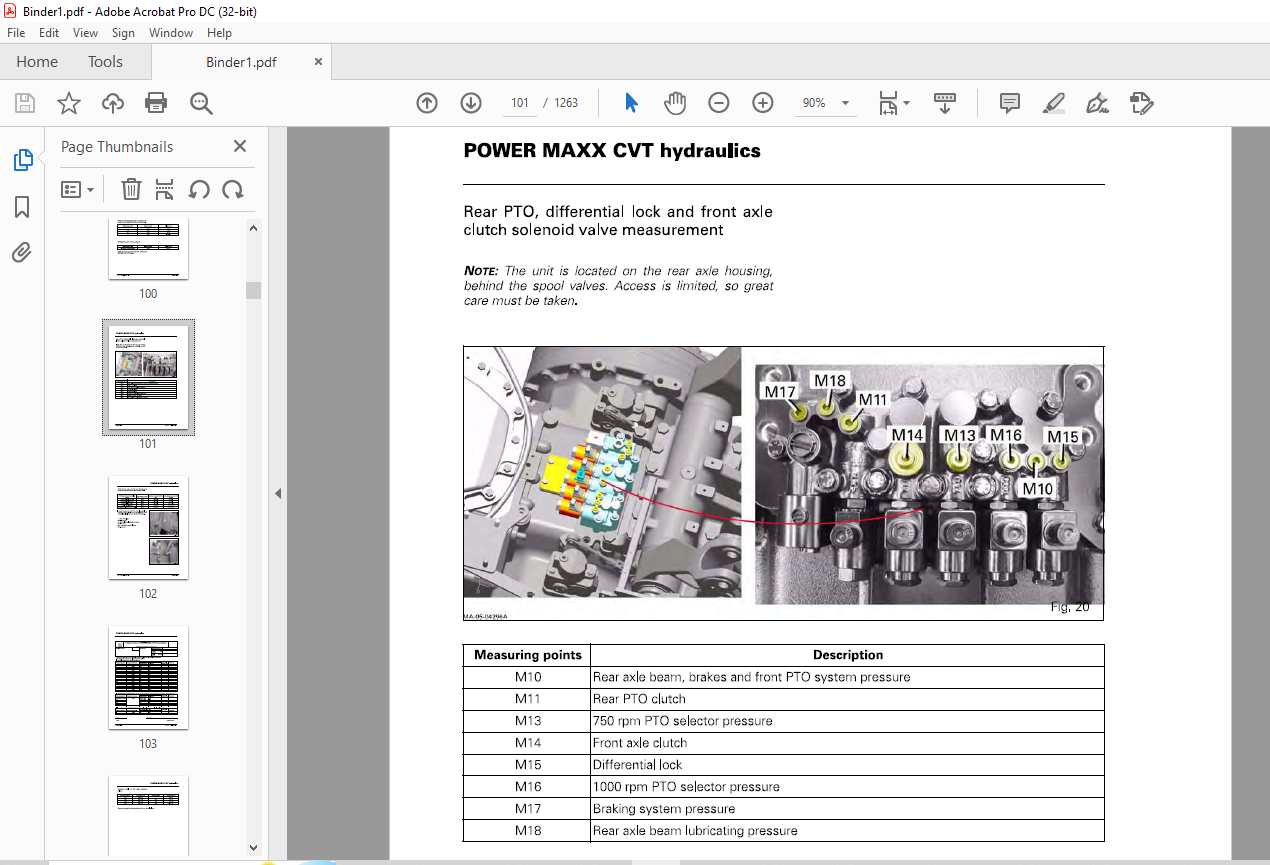Screen dimensions: 1270x865
Task: Click the page number field showing 101
Action: 519,103
